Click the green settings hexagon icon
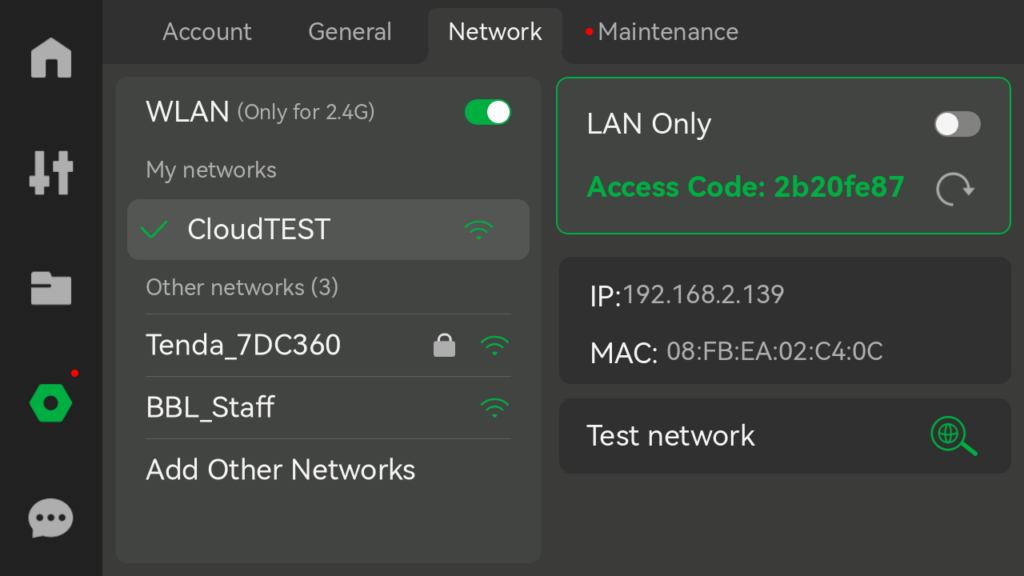1024x576 pixels. [x=51, y=403]
